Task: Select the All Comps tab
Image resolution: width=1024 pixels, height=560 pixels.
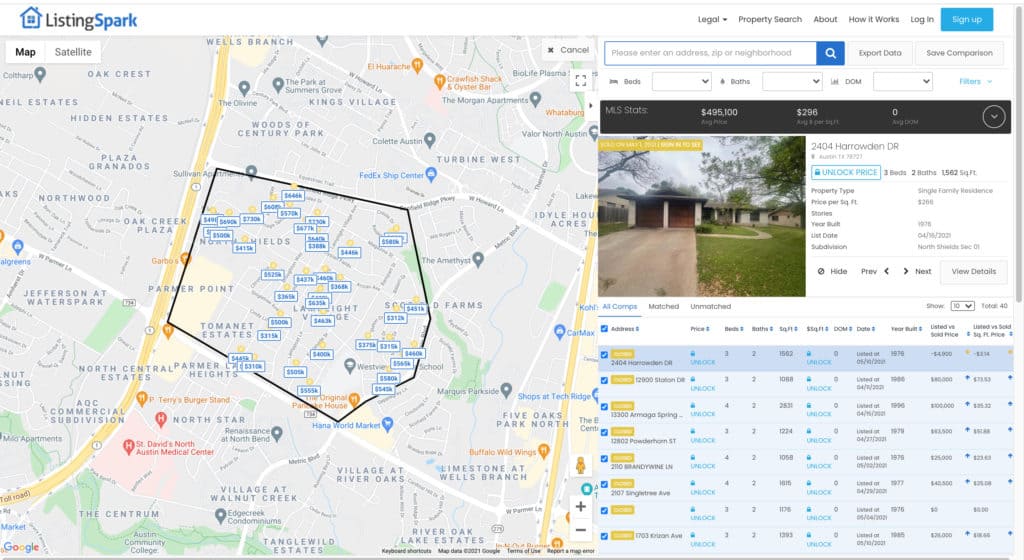Action: tap(619, 306)
